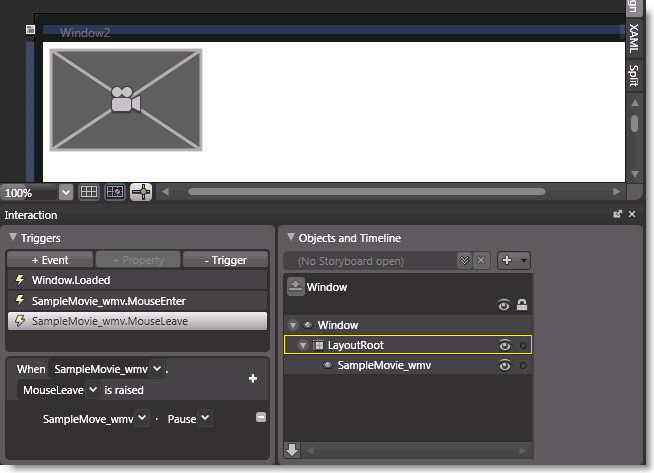The image size is (654, 473).
Task: Click the No Storyboard open field
Action: click(370, 261)
